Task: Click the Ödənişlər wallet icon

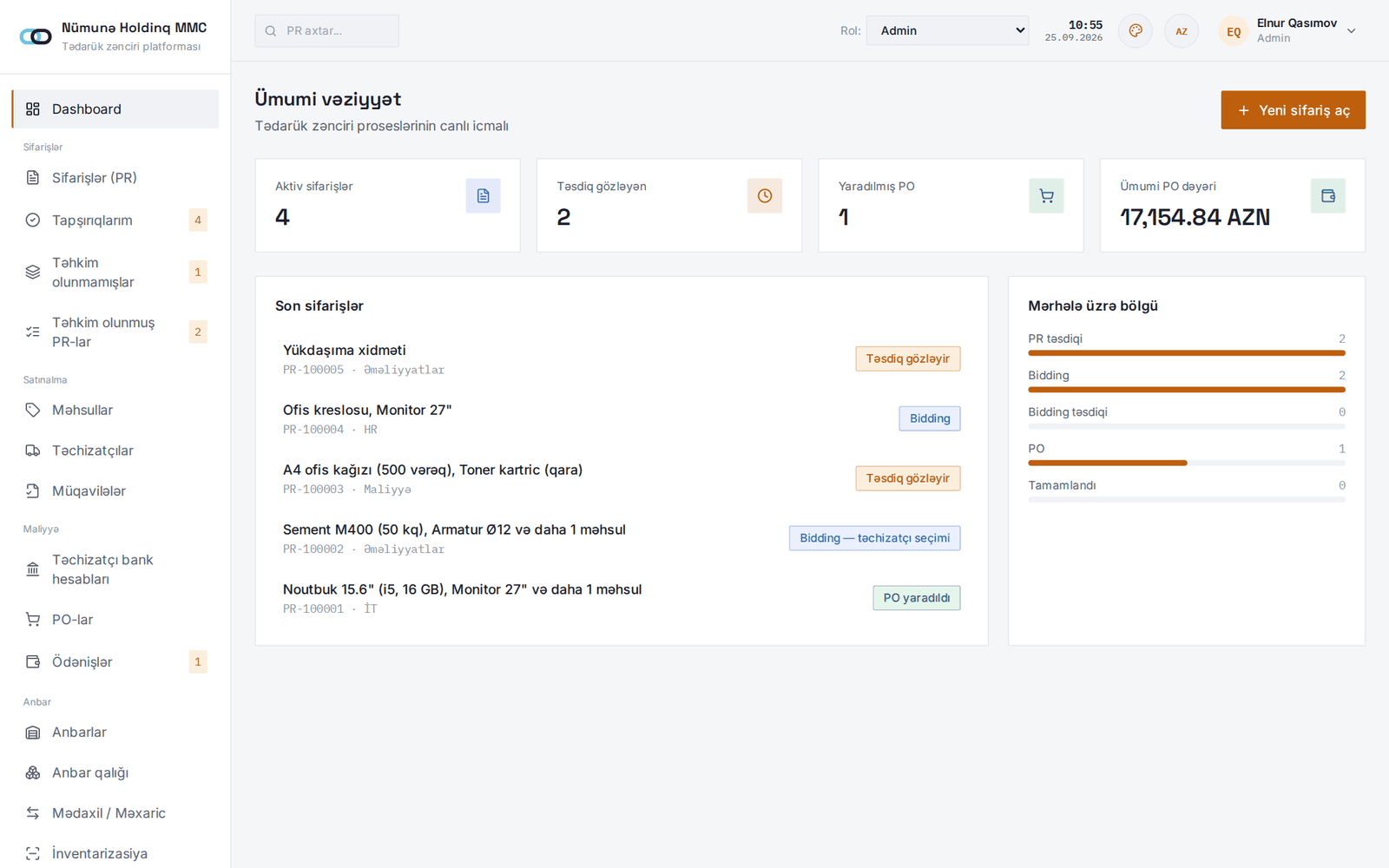Action: click(x=33, y=662)
